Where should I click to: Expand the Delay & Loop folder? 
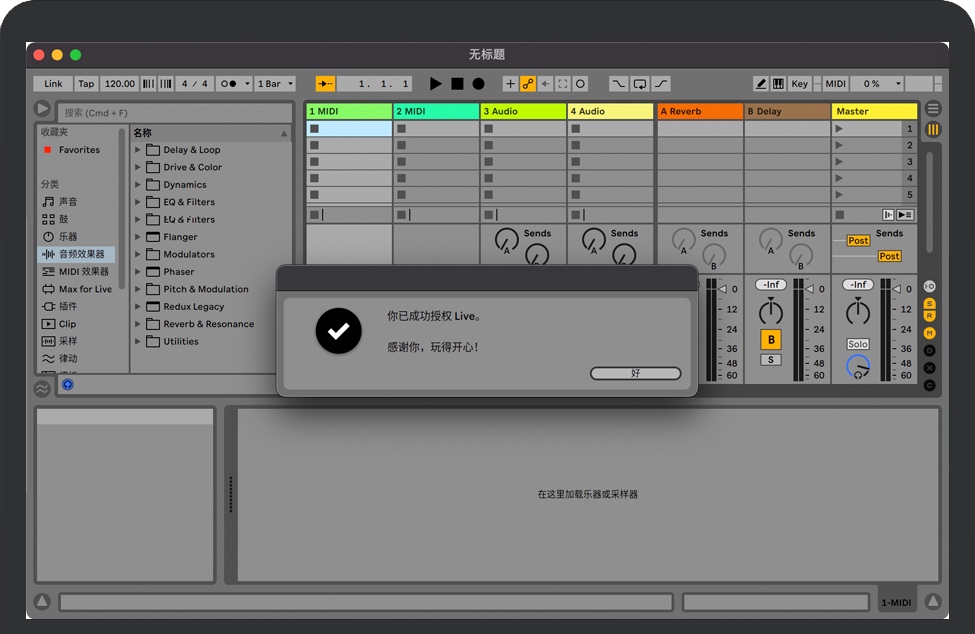pos(137,150)
